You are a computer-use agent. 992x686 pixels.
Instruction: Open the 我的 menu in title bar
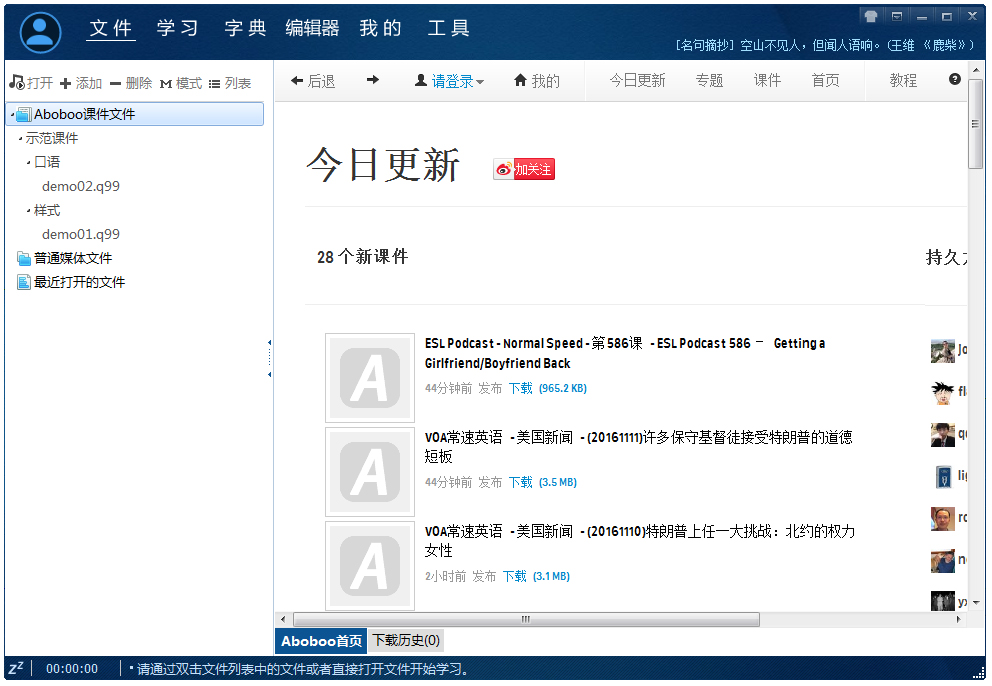[x=380, y=28]
